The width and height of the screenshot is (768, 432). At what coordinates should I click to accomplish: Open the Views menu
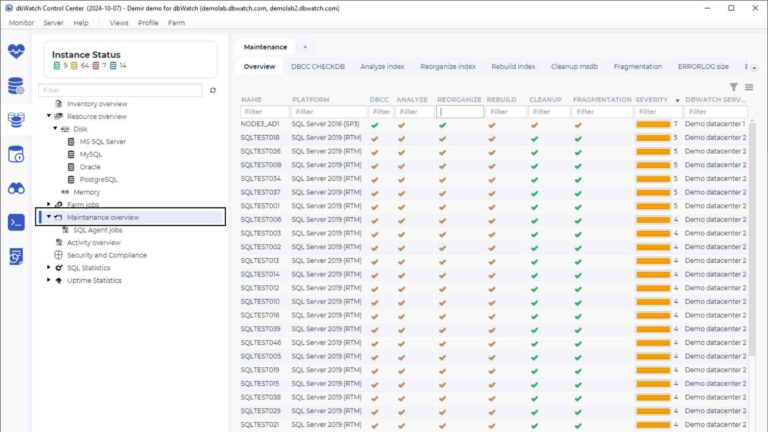[x=119, y=23]
